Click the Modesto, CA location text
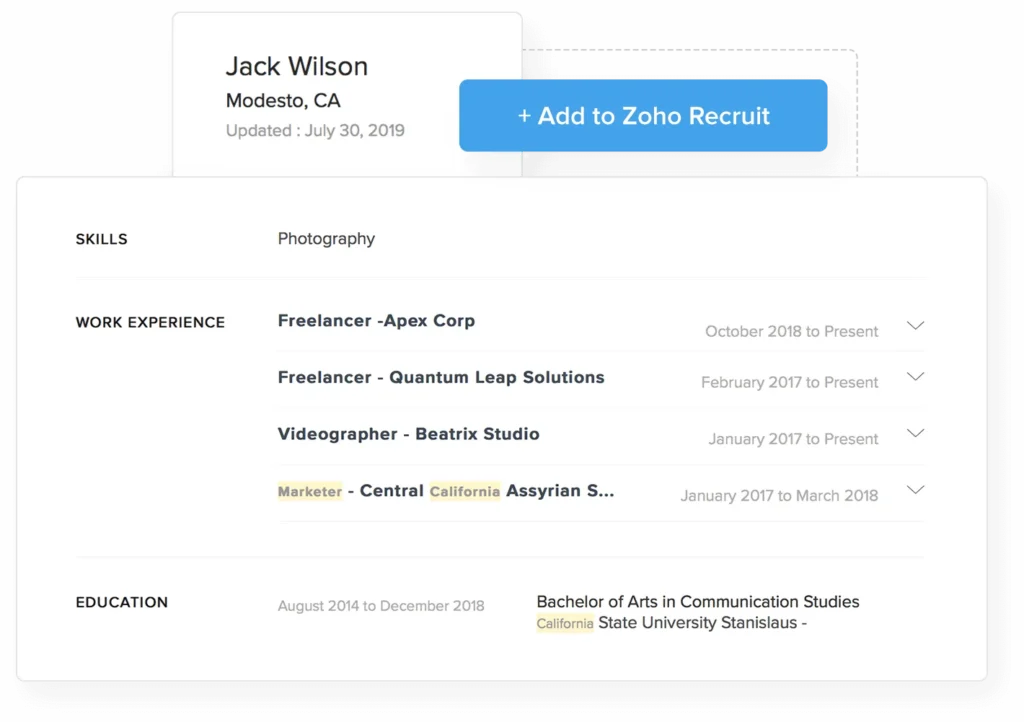 click(283, 101)
